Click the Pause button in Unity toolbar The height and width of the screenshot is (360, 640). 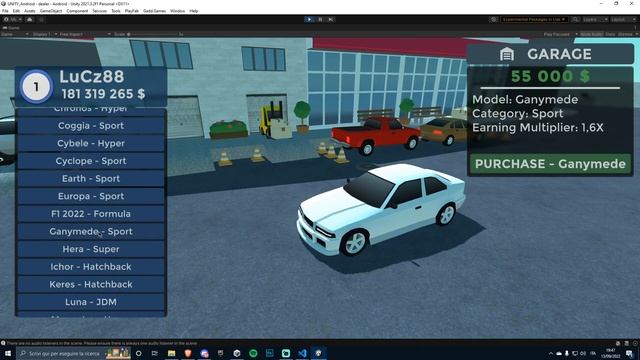[x=320, y=19]
